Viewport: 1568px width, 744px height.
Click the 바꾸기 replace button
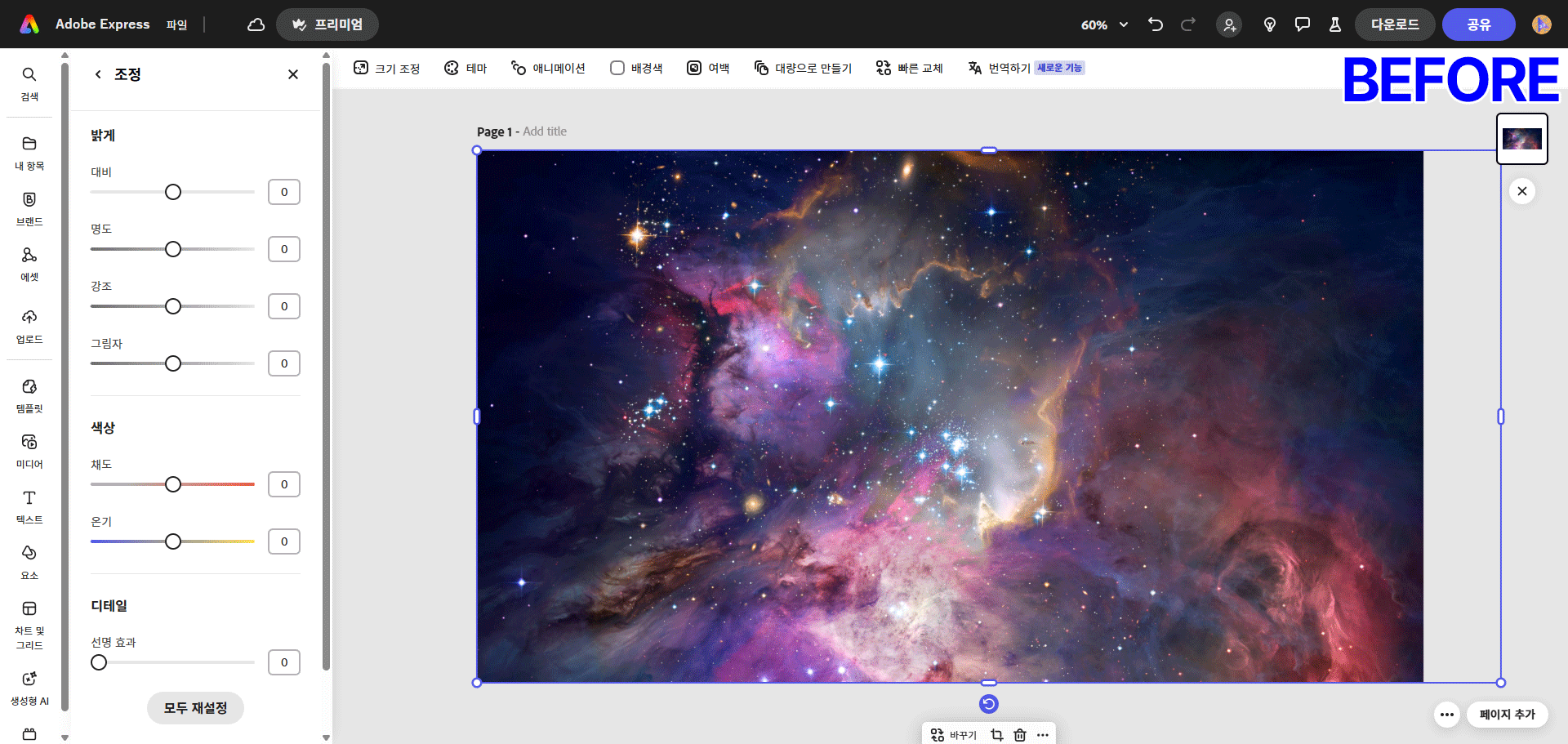coord(953,735)
